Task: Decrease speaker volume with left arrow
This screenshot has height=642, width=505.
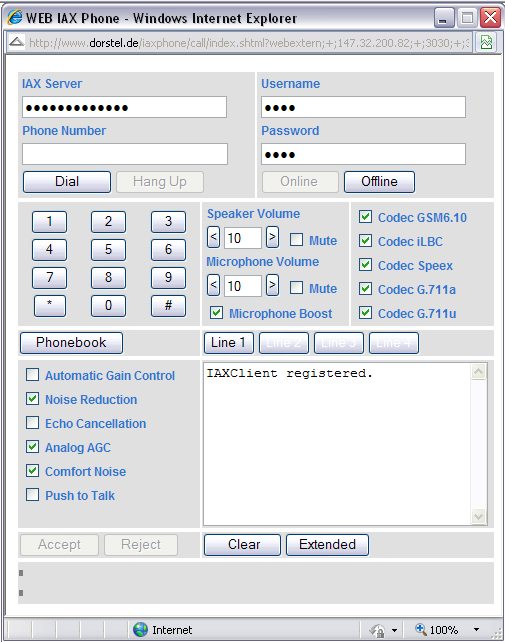Action: 213,237
